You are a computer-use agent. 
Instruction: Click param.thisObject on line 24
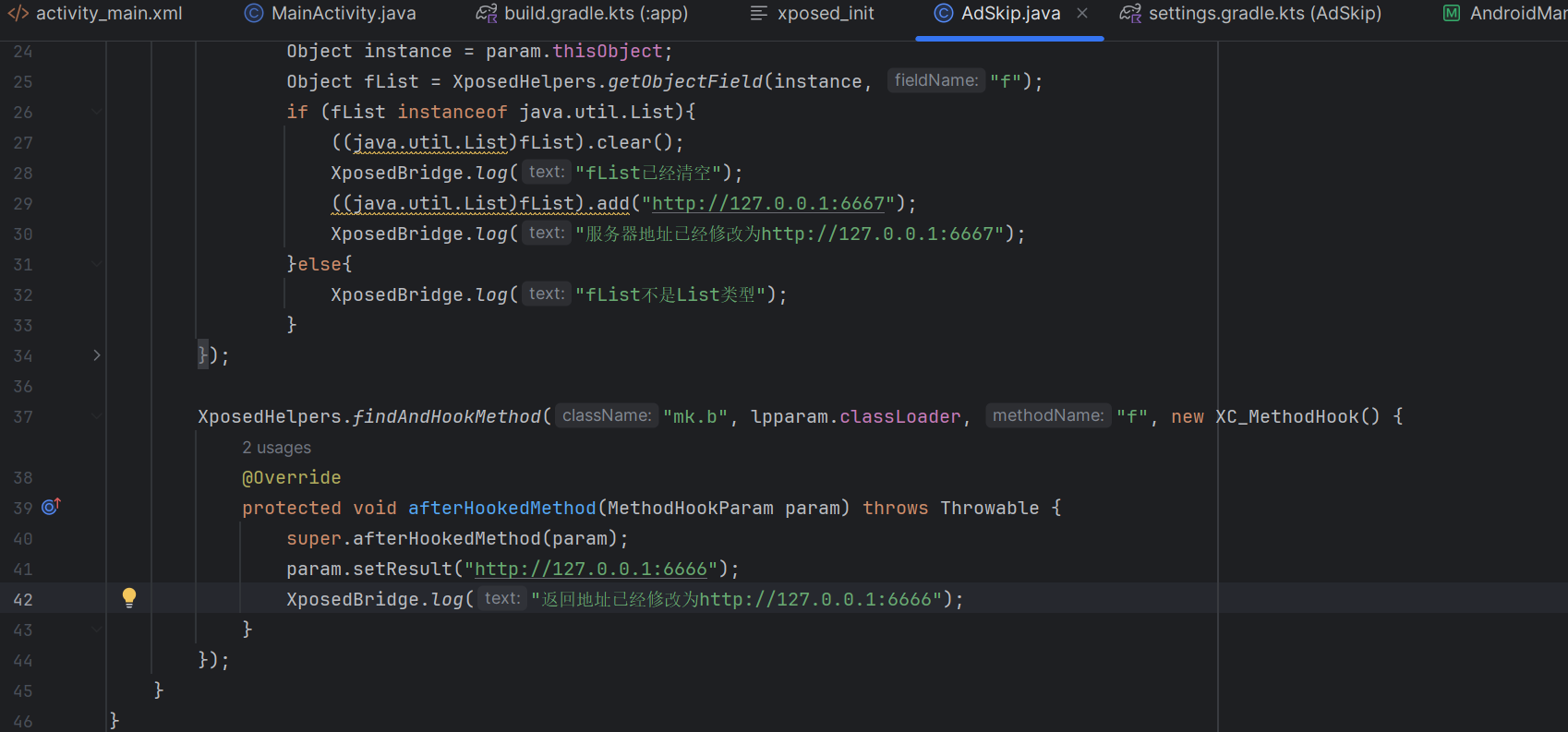coord(574,51)
